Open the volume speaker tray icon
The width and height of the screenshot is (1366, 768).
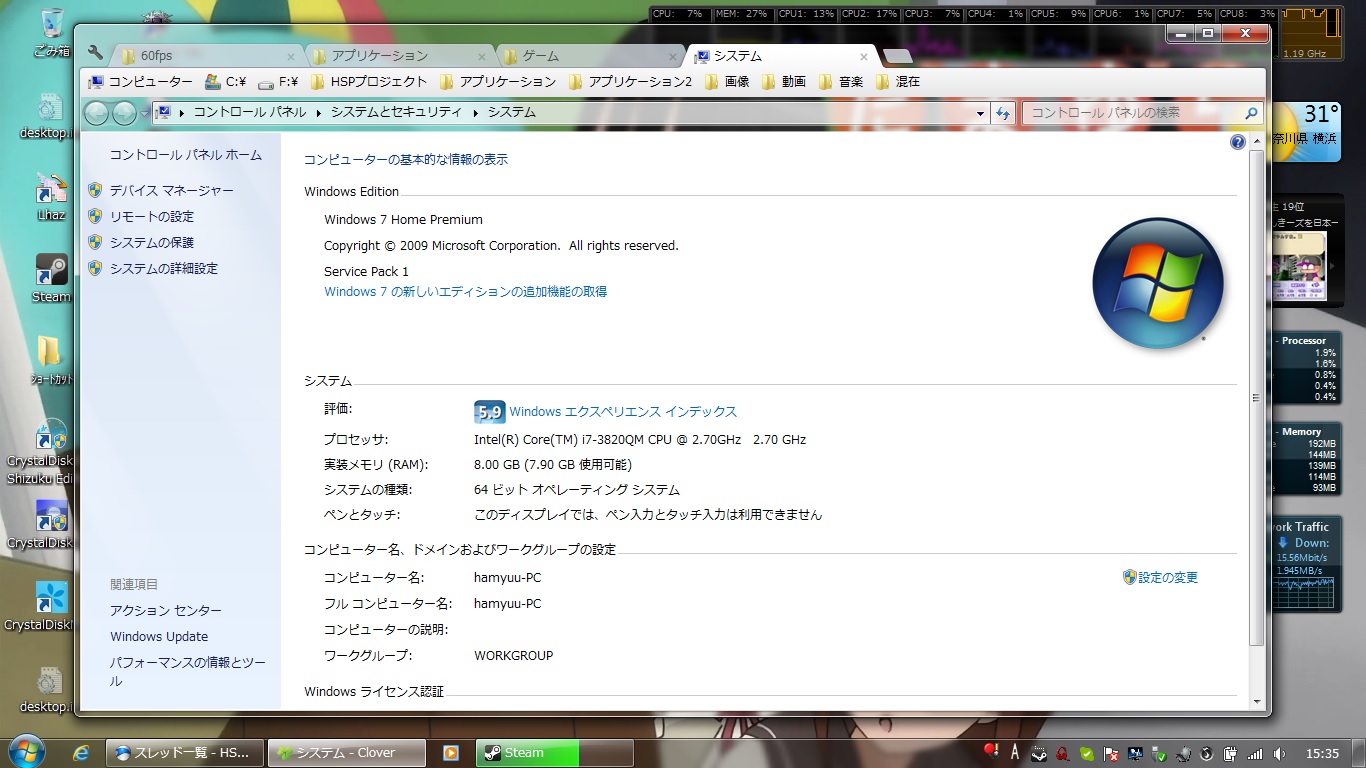pyautogui.click(x=1279, y=753)
